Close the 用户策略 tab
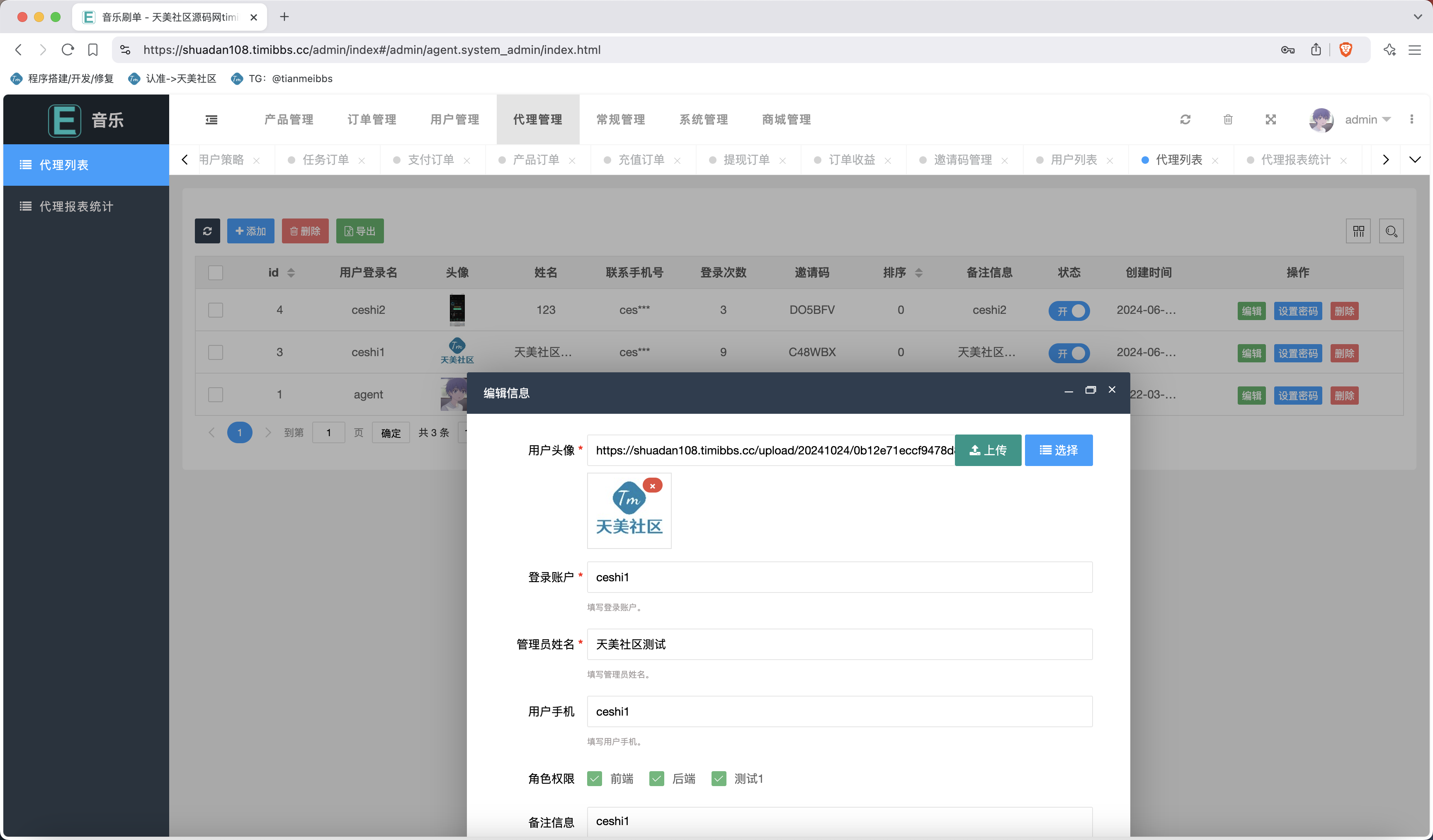This screenshot has height=840, width=1433. point(257,161)
